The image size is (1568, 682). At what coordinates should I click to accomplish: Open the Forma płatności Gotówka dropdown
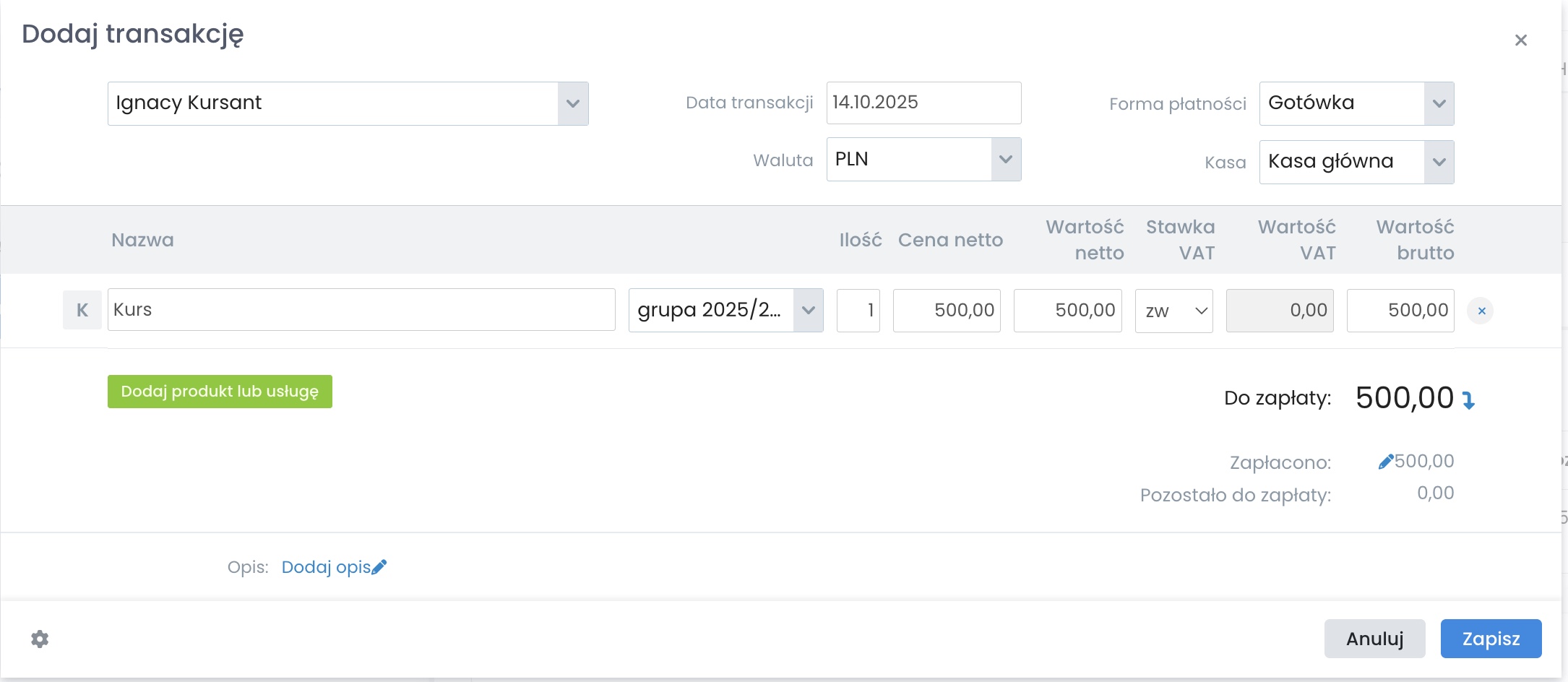pyautogui.click(x=1438, y=103)
